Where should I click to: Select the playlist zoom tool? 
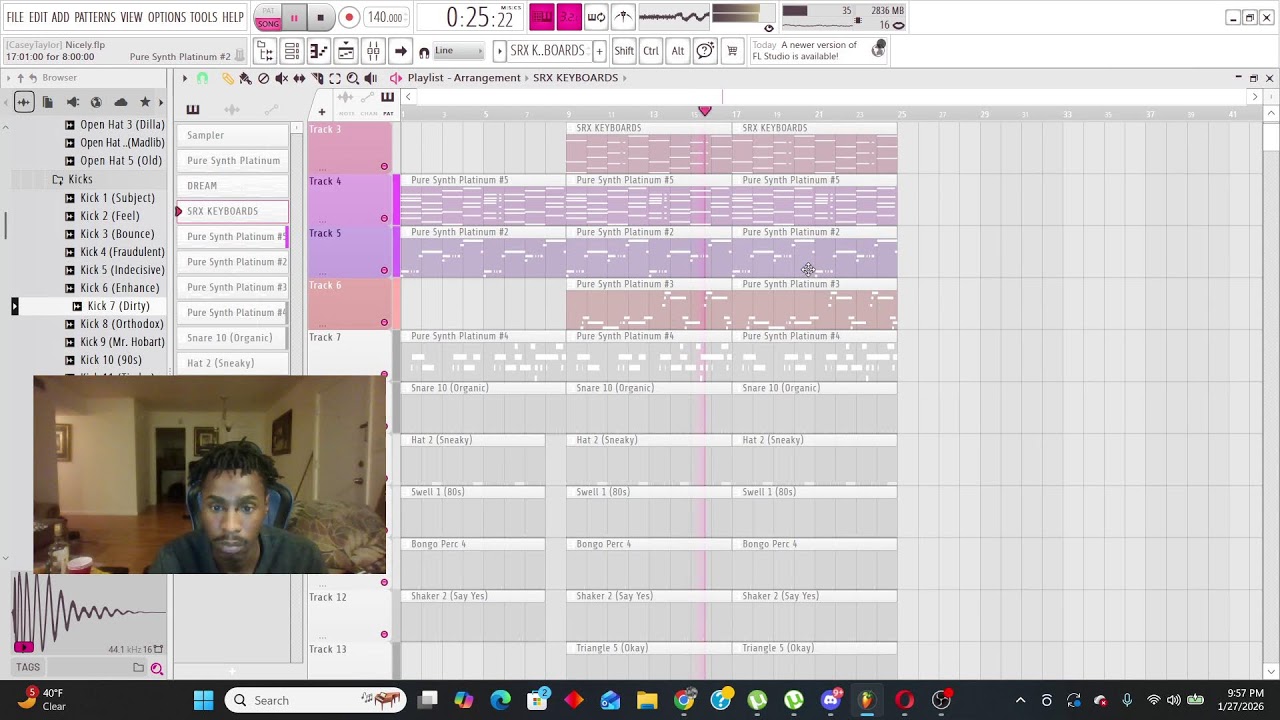tap(352, 78)
